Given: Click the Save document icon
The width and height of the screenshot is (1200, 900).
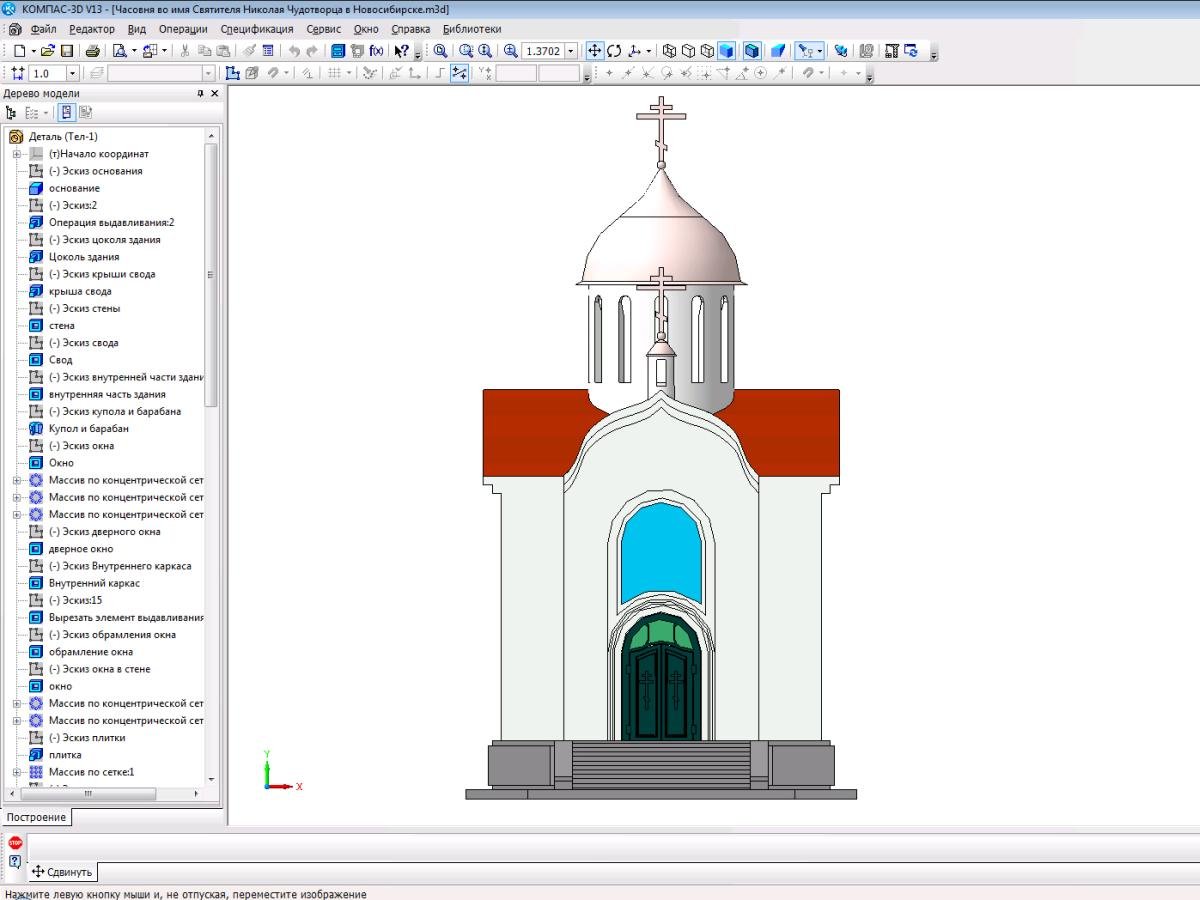Looking at the screenshot, I should coord(67,51).
